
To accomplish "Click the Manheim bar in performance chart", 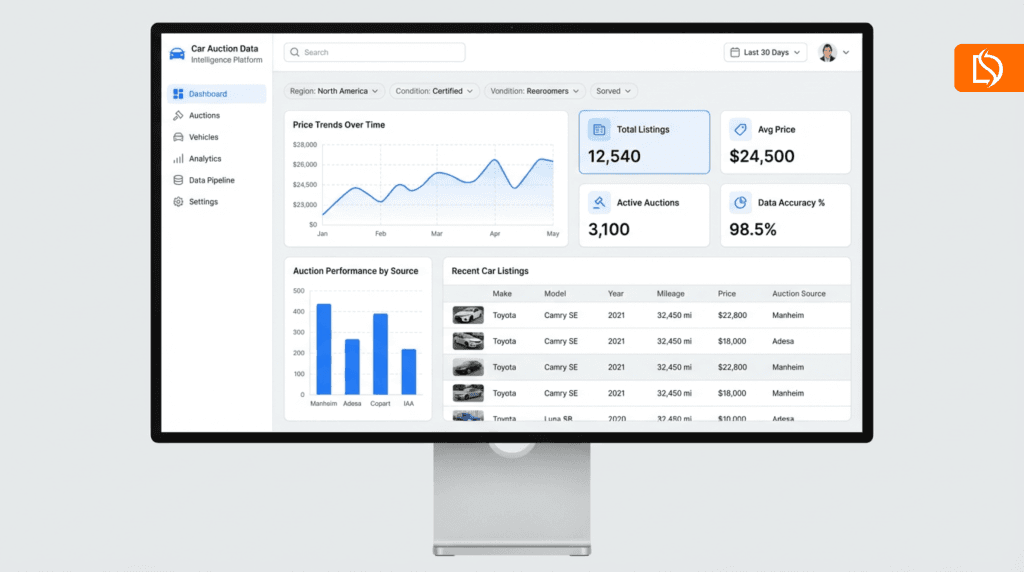I will pyautogui.click(x=324, y=349).
